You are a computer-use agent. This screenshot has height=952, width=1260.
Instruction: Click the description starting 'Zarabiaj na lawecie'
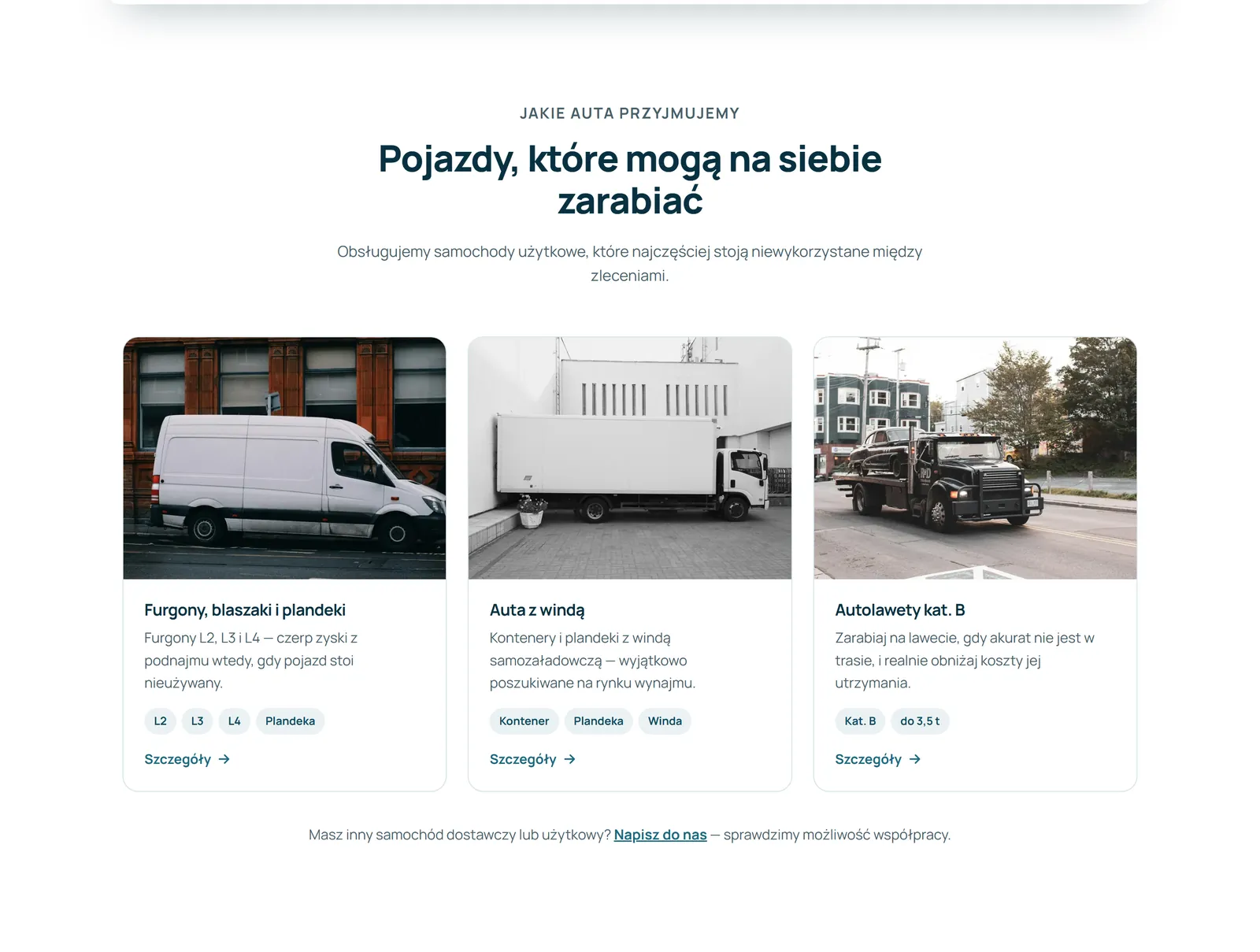pyautogui.click(x=965, y=660)
